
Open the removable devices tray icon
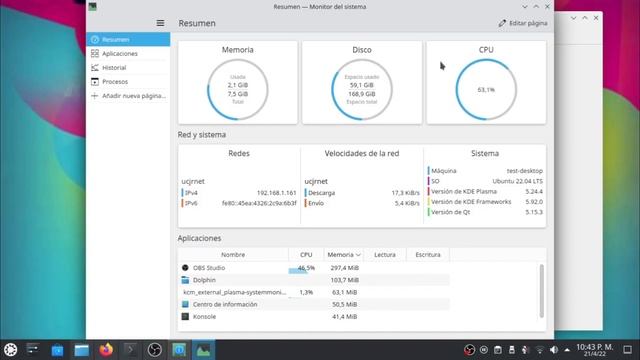click(511, 350)
